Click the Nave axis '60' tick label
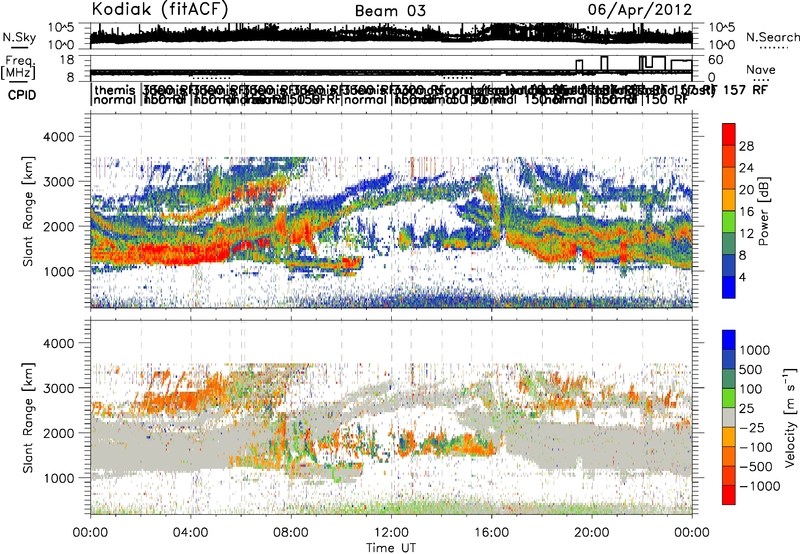Viewport: 800px width, 554px height. coord(716,60)
